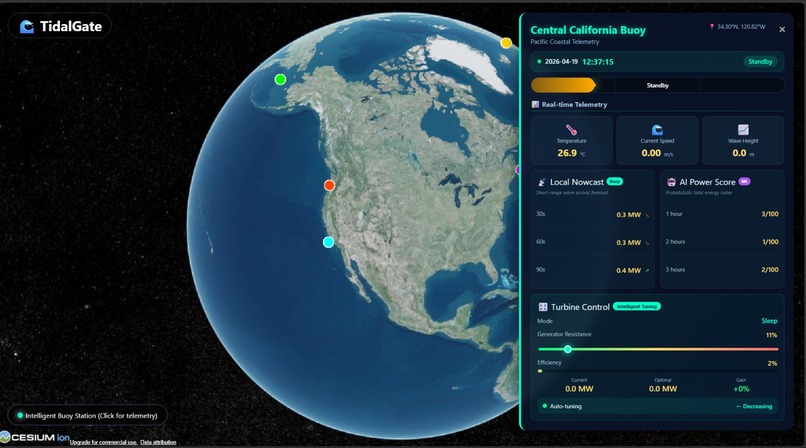Click the Optimal 0.0 MW reading
The height and width of the screenshot is (448, 806).
[x=663, y=389]
